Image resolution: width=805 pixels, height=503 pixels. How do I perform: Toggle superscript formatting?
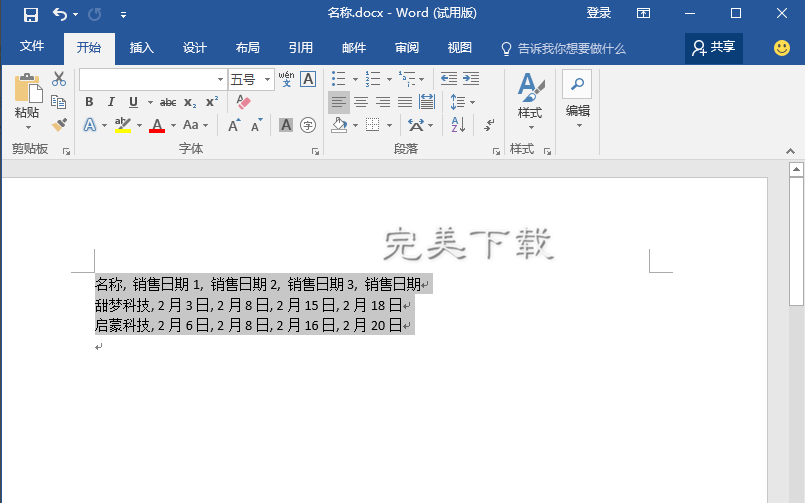click(x=212, y=102)
